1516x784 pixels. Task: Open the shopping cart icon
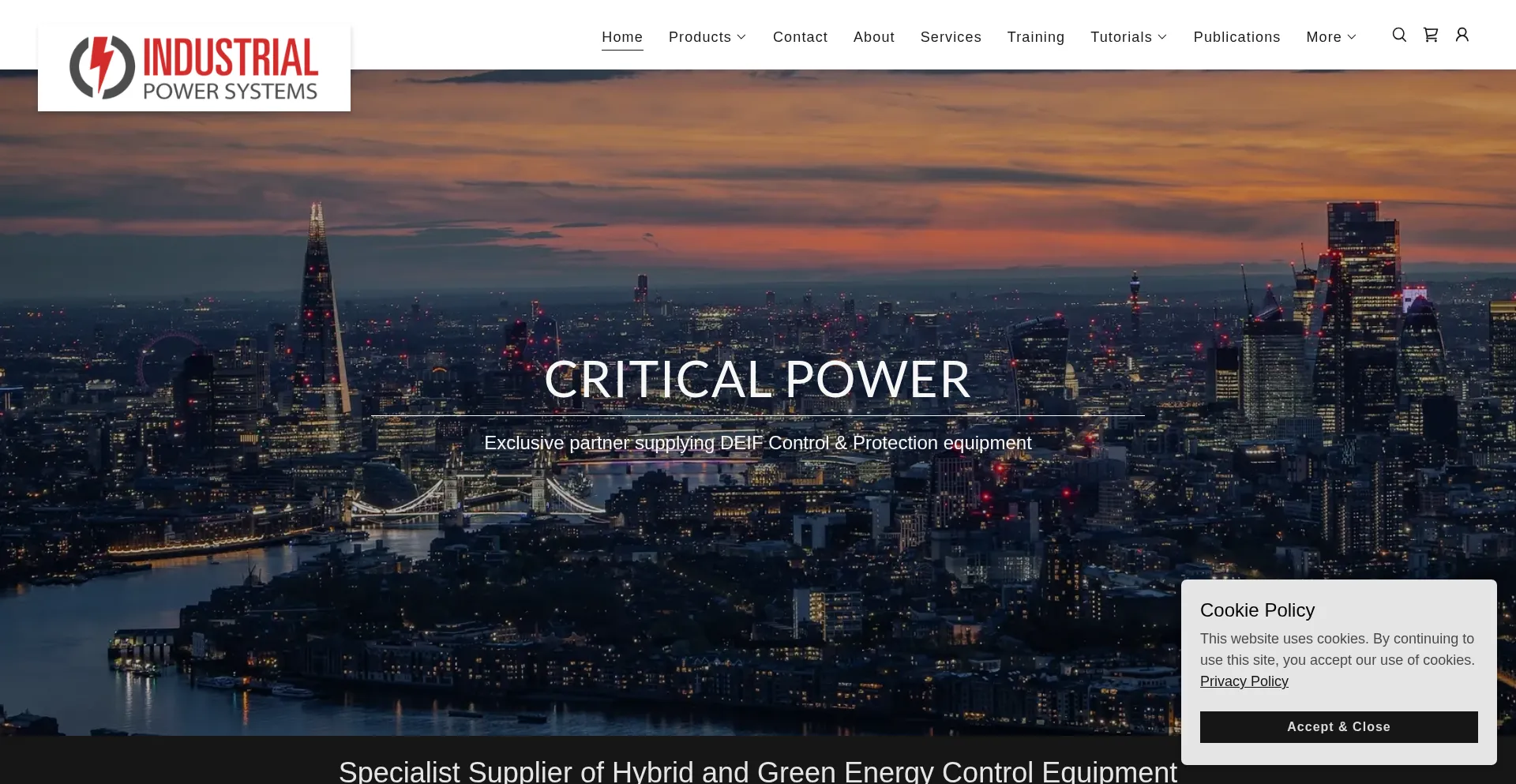click(1431, 35)
